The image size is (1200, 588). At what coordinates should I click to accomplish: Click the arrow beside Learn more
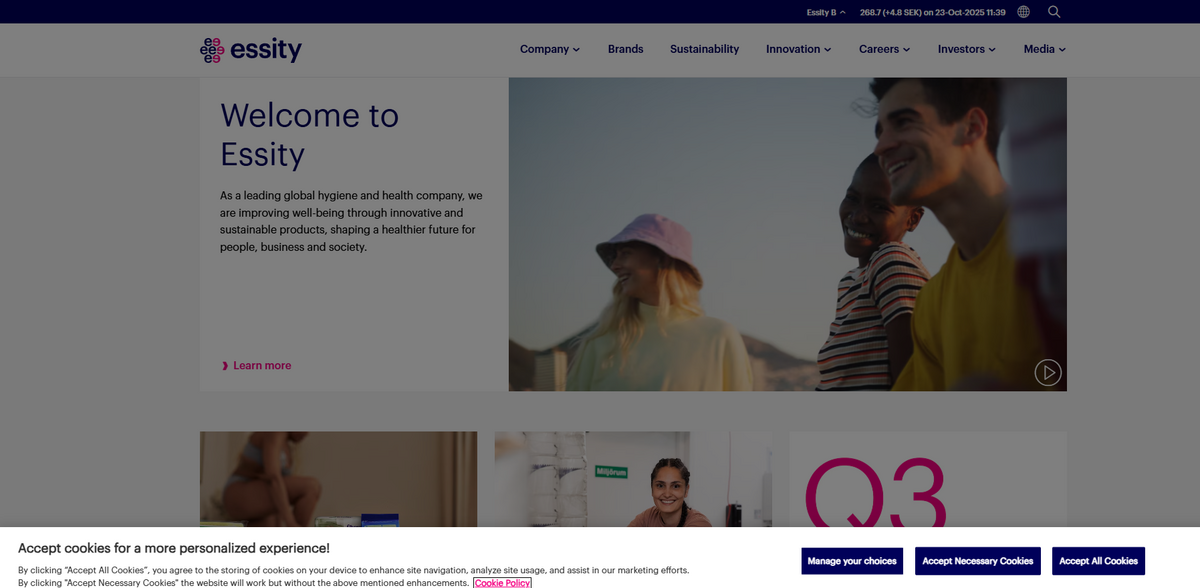click(225, 366)
